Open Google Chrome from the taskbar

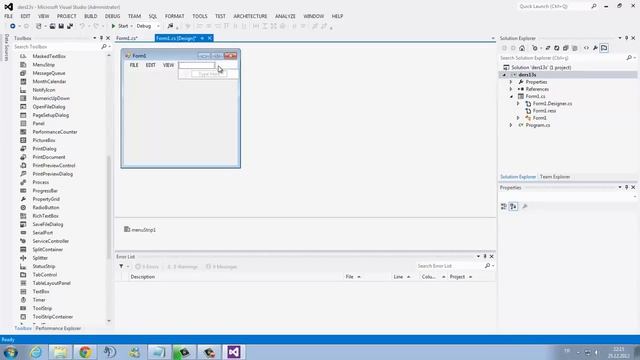85,352
